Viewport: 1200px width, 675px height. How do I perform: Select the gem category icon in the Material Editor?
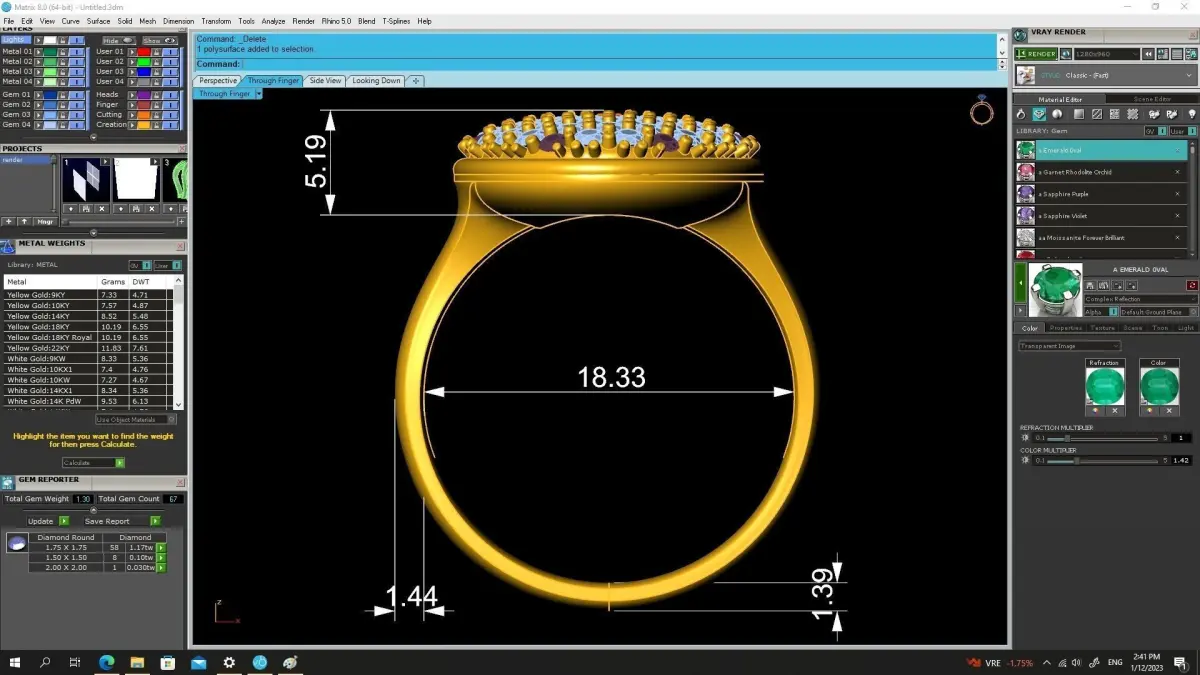click(1039, 115)
